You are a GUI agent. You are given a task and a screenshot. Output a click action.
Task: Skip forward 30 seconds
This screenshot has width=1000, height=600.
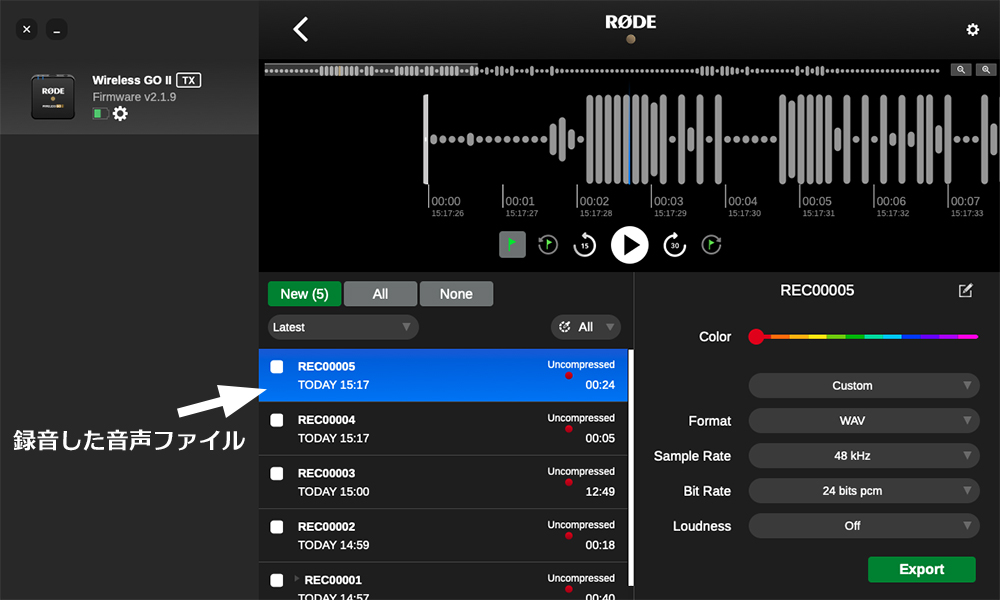click(675, 245)
